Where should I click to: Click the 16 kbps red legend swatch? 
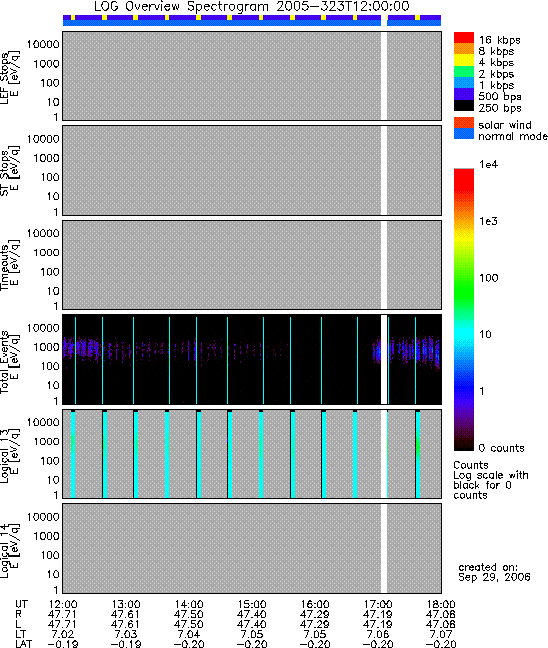[x=464, y=38]
